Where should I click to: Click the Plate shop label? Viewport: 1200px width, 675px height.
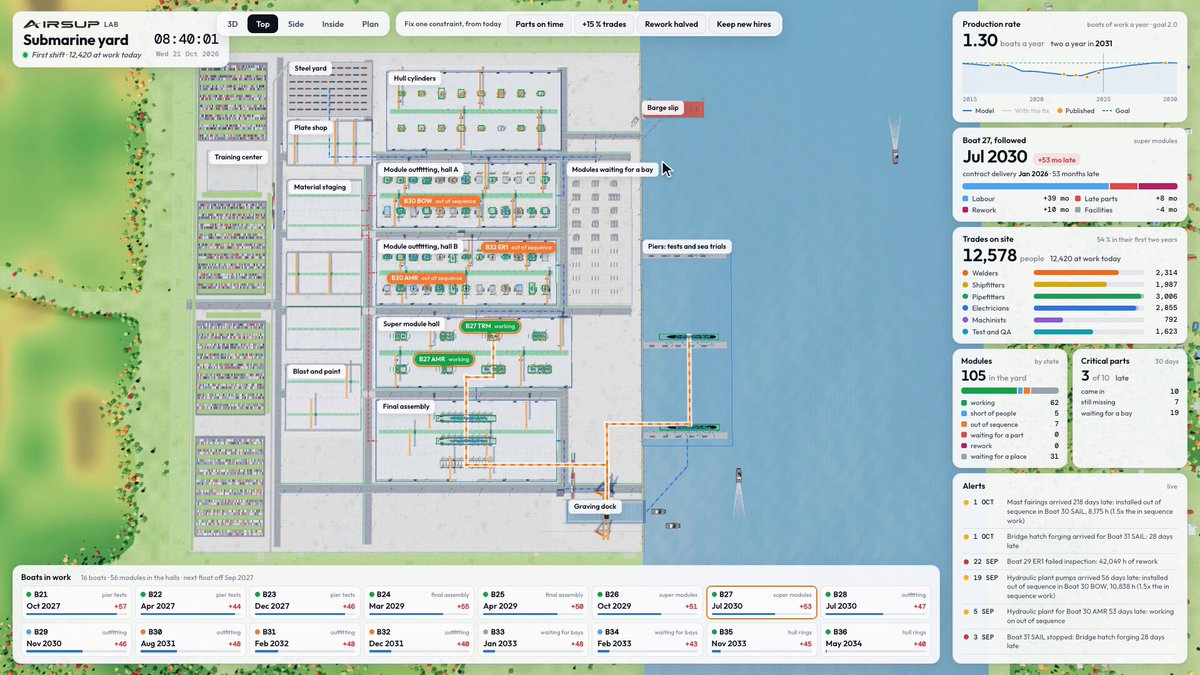point(311,128)
